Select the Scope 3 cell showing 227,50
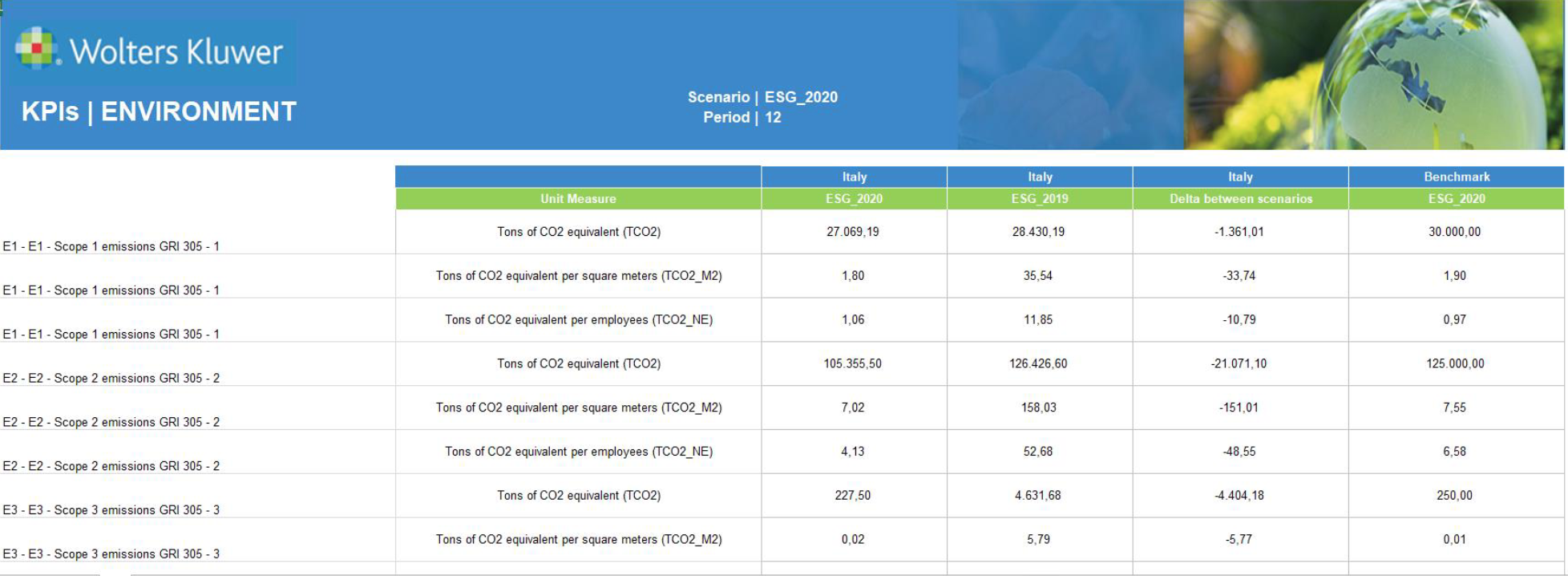1568x576 pixels. (853, 496)
